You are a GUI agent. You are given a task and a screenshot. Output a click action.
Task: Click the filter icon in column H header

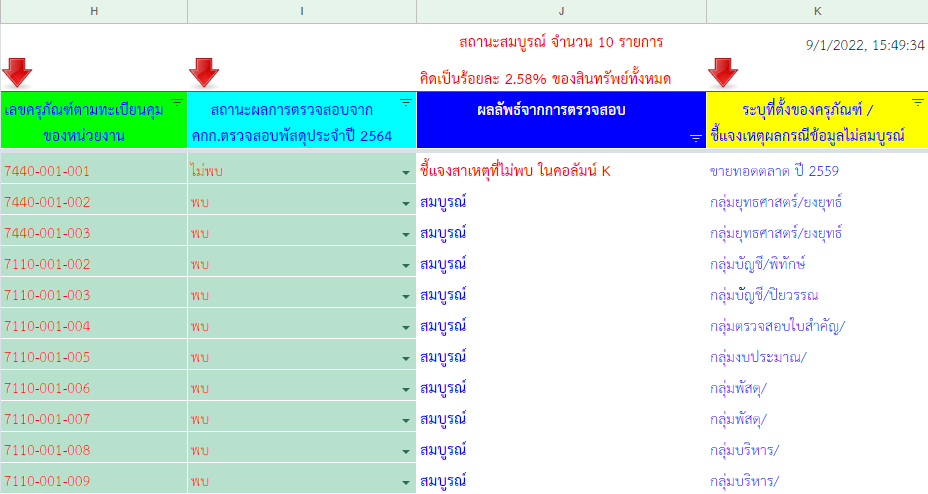coord(177,102)
